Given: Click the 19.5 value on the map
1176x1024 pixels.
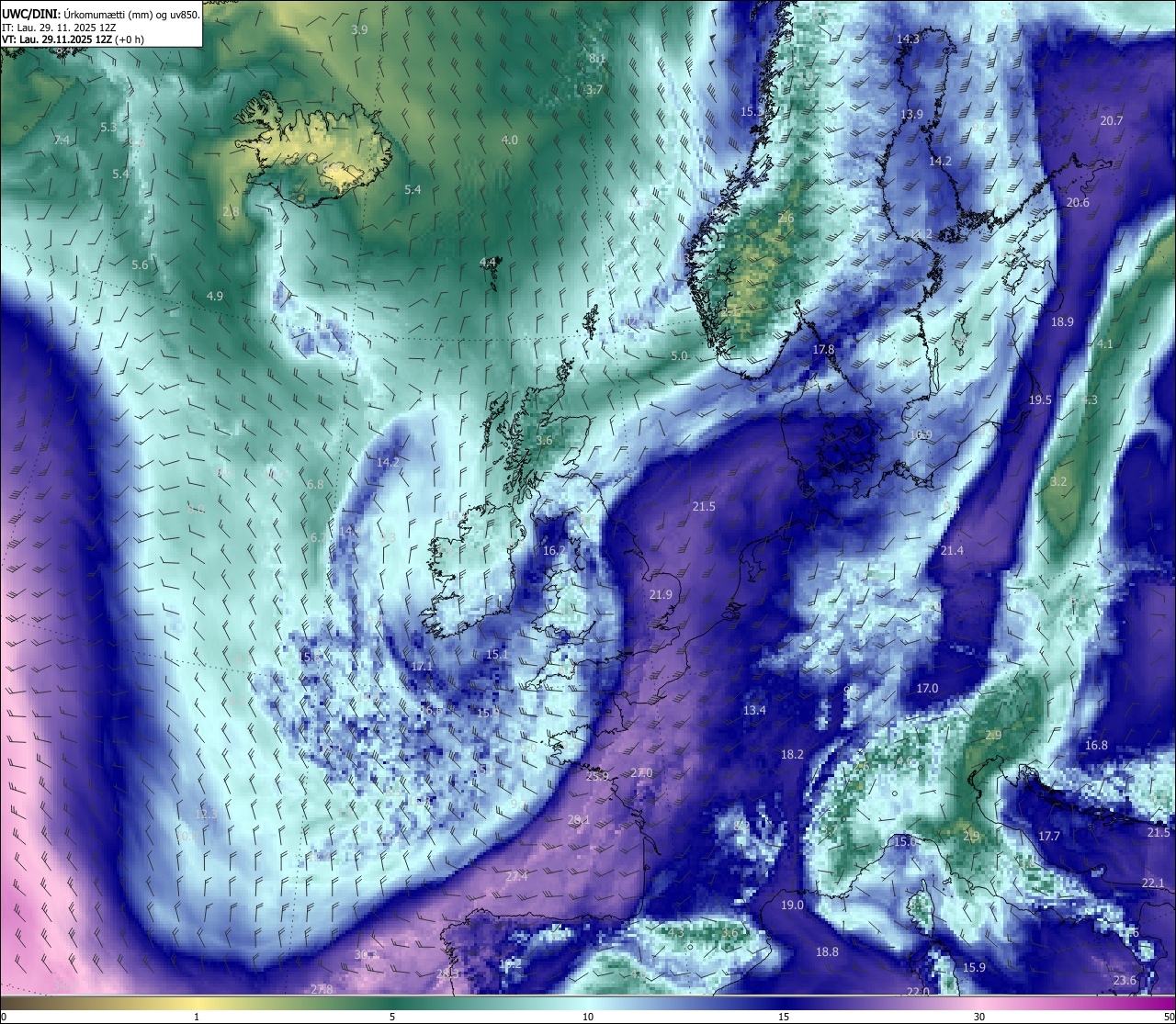Looking at the screenshot, I should (x=1040, y=399).
